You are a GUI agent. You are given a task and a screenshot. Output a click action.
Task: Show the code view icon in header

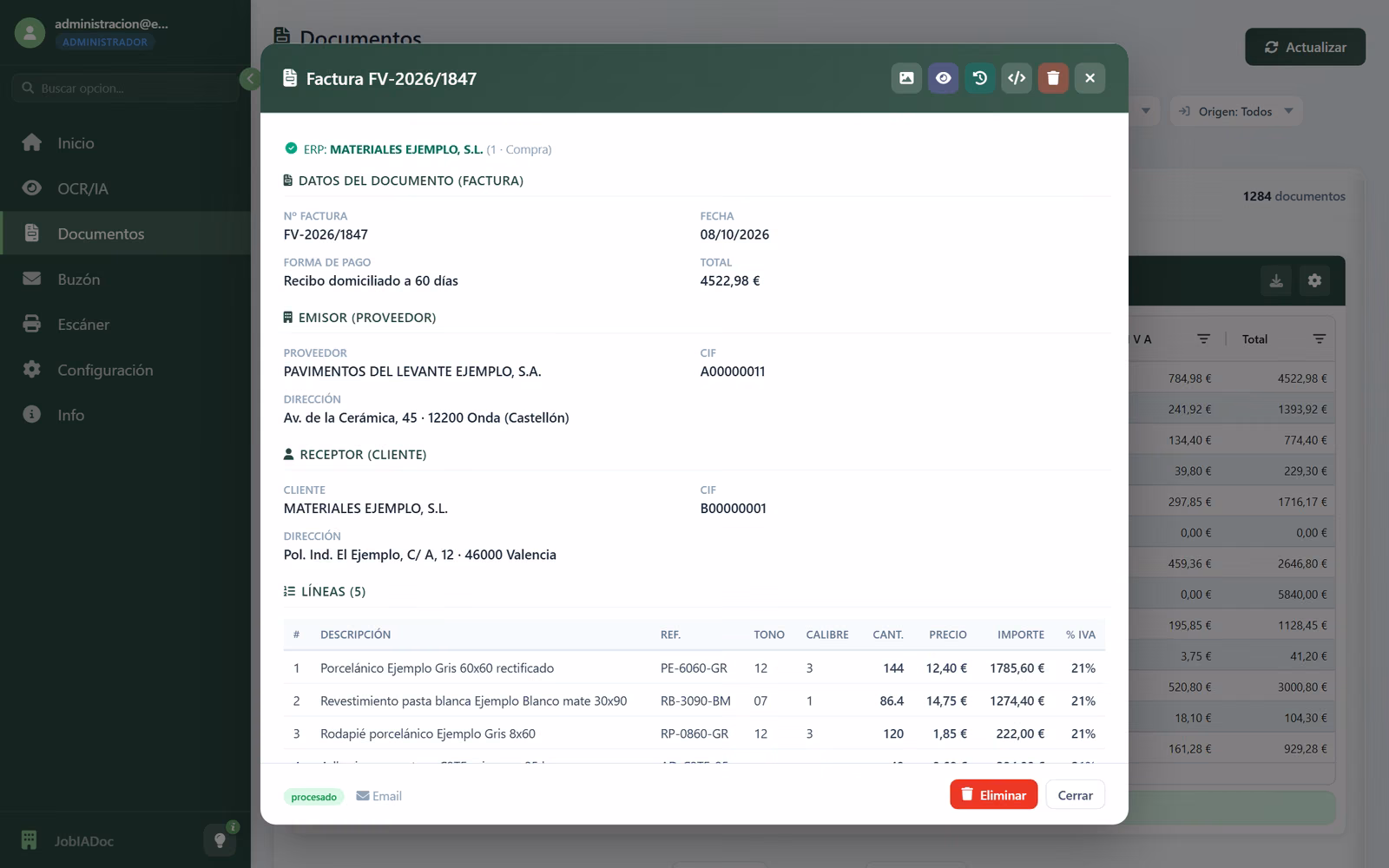tap(1017, 78)
